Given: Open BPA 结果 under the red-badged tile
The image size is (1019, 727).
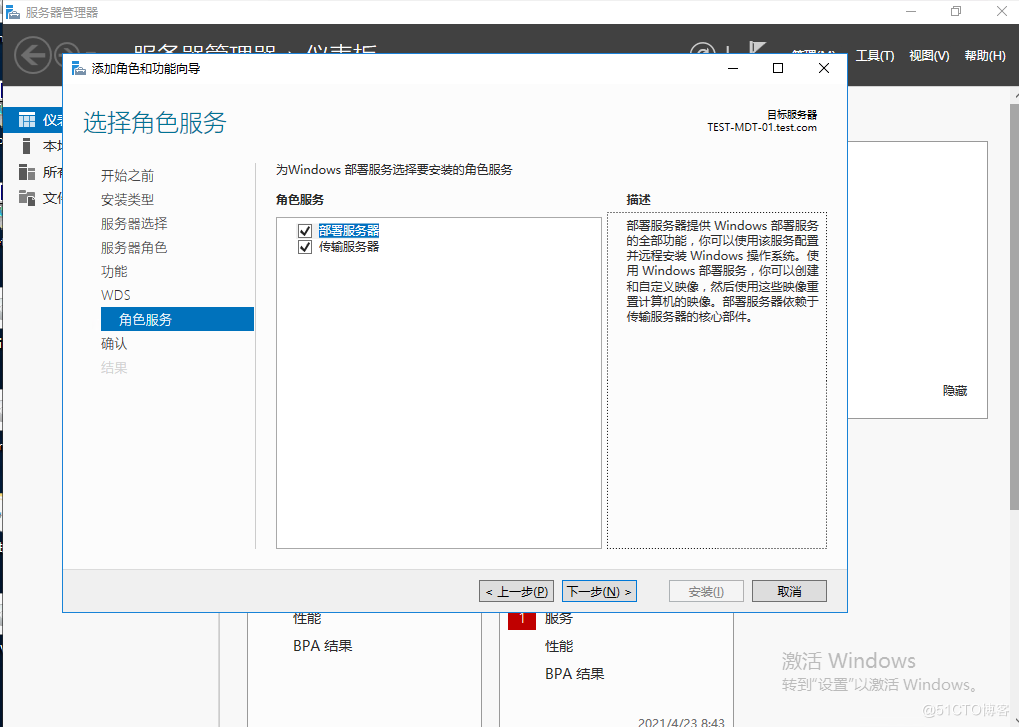Looking at the screenshot, I should (574, 674).
